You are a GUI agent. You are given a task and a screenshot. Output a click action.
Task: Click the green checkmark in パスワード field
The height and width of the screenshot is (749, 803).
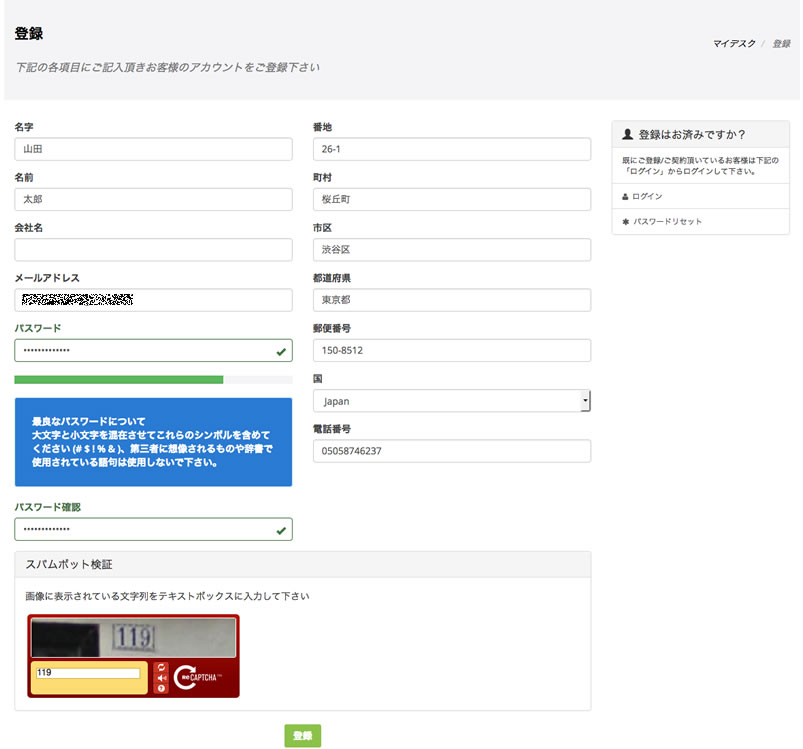point(281,351)
